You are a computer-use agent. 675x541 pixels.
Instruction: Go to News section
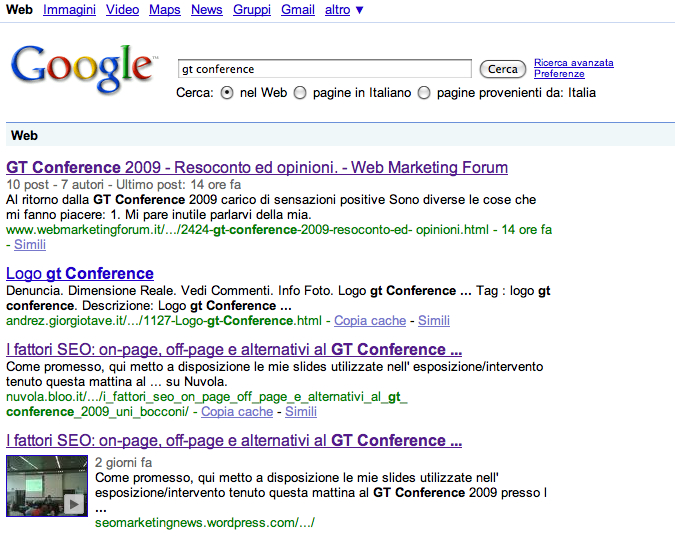(207, 9)
